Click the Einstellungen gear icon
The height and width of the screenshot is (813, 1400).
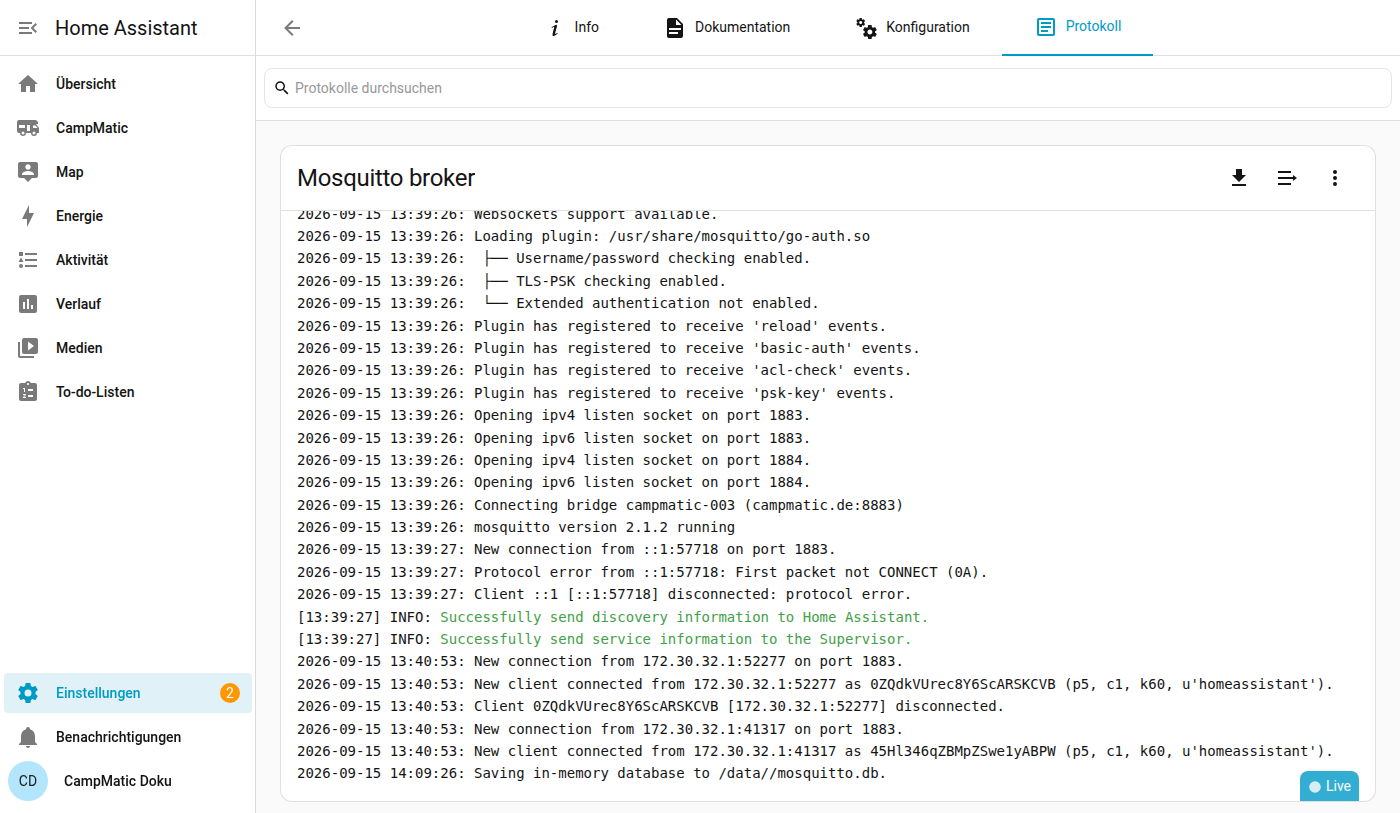[x=28, y=693]
